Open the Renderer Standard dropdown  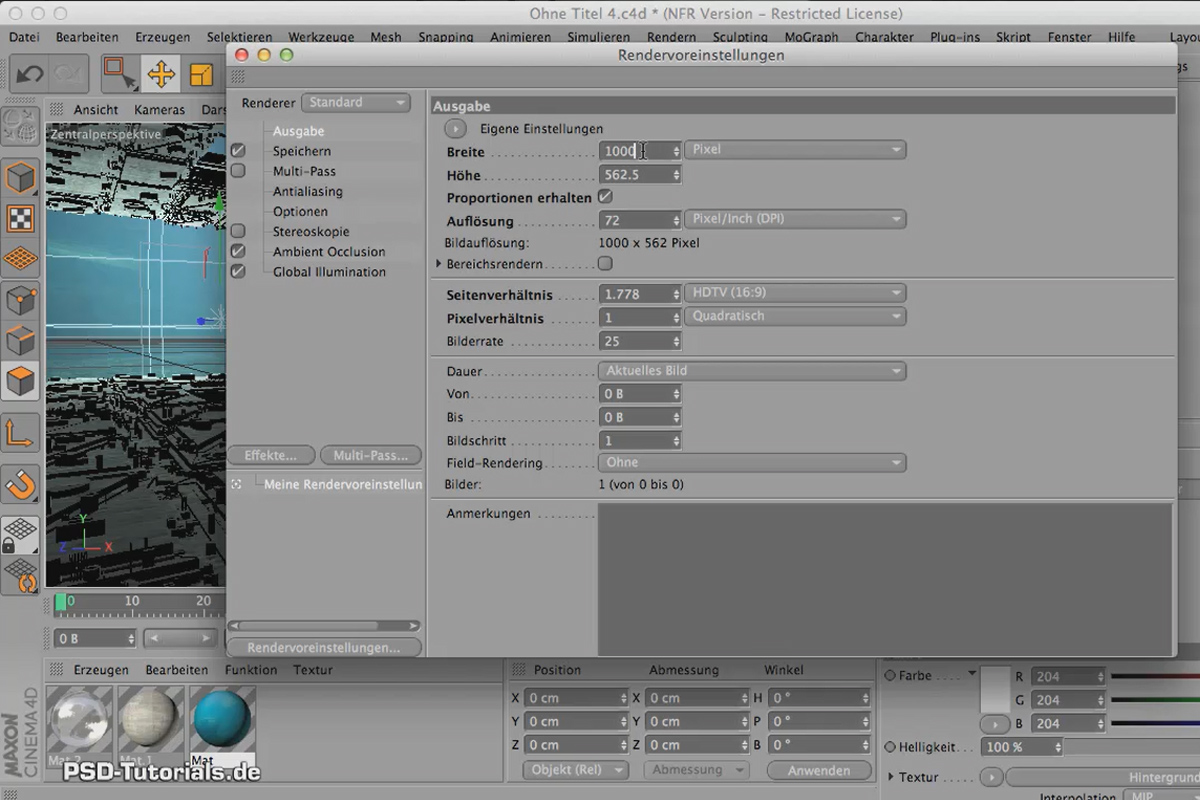click(356, 103)
